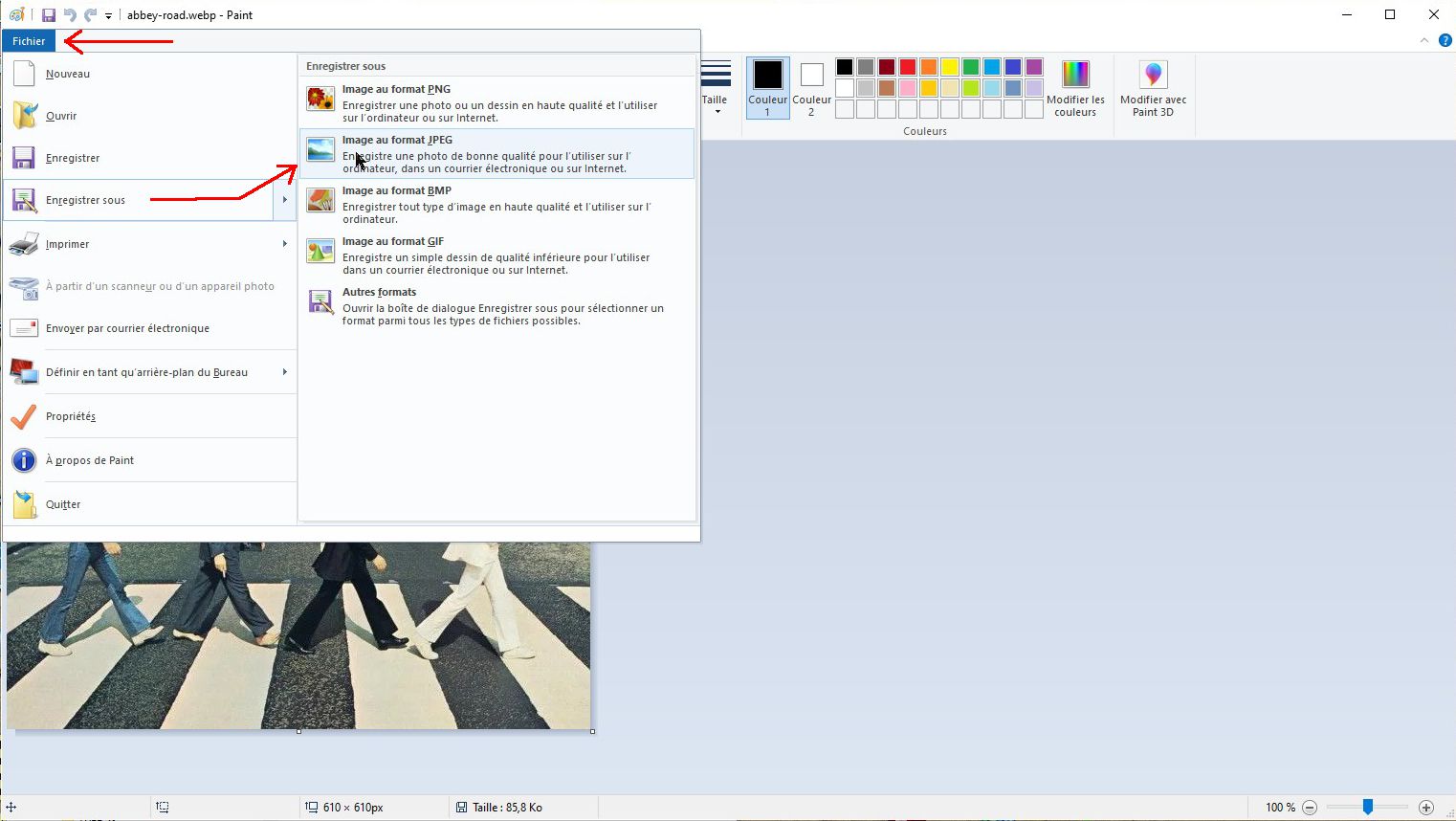Pick the orange color swatch
Screen dimensions: 1456x821
[x=929, y=67]
